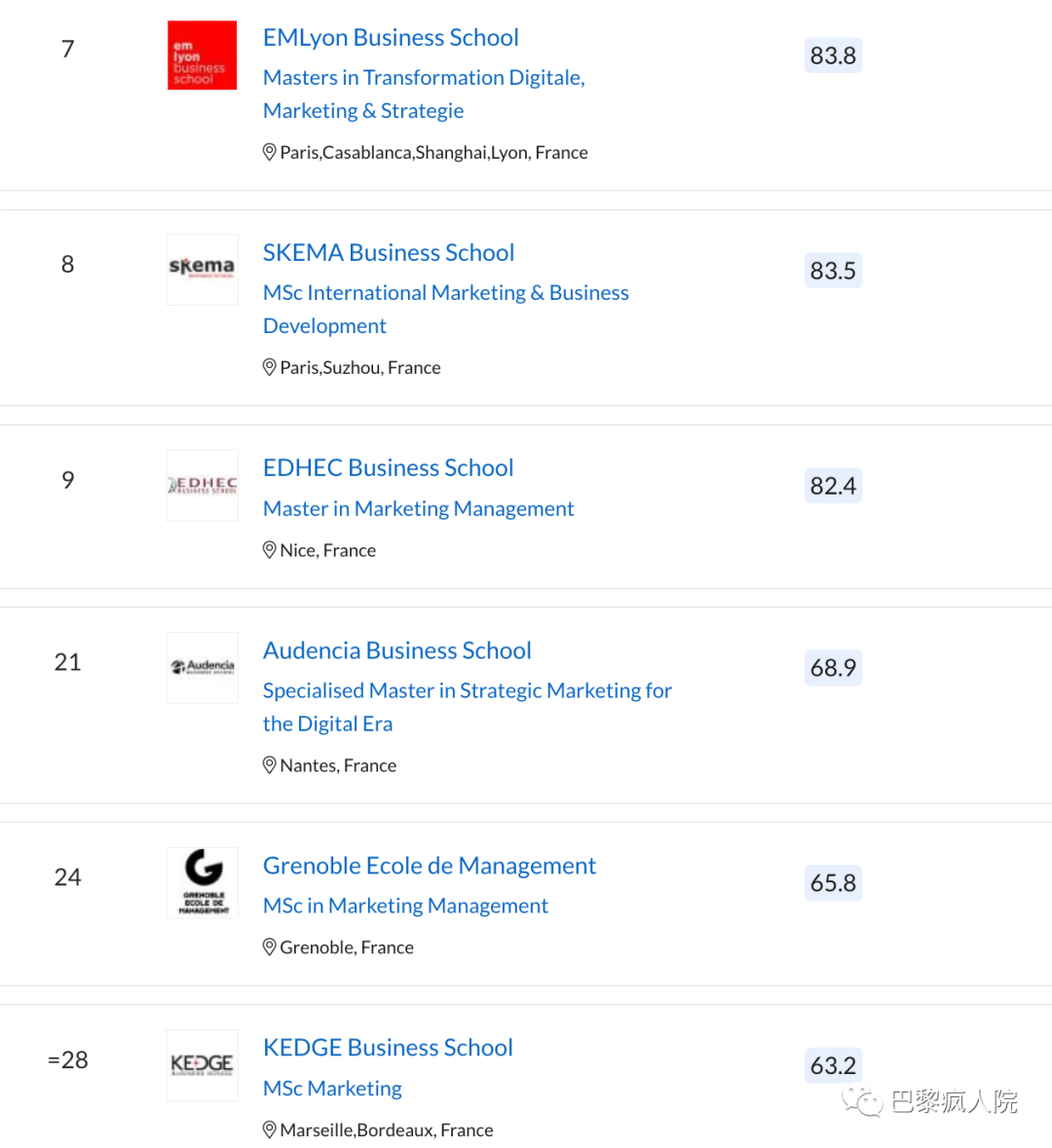Open EMLyon Business School link
This screenshot has height=1148, width=1052.
pyautogui.click(x=391, y=38)
